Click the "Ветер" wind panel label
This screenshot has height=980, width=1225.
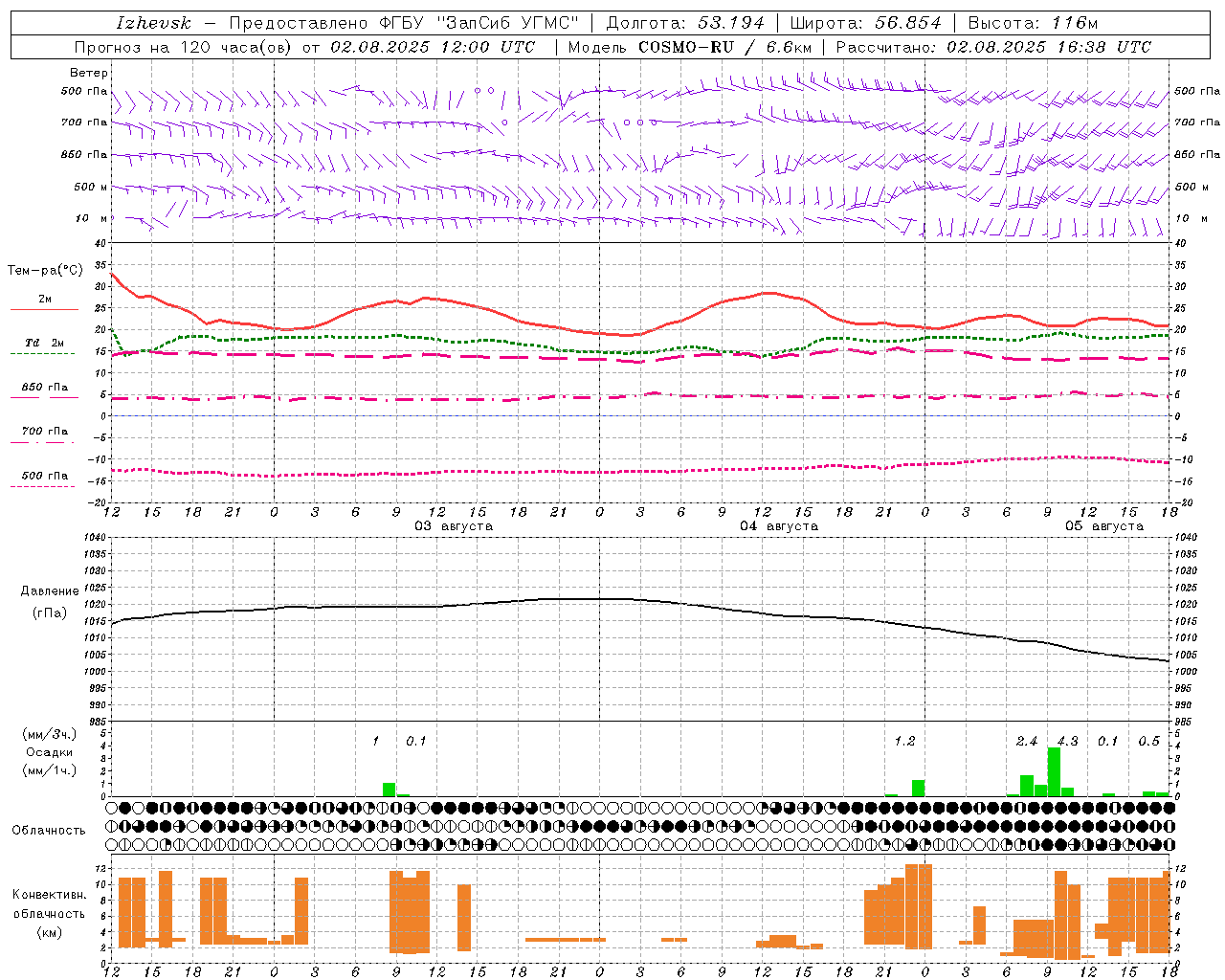pos(89,73)
